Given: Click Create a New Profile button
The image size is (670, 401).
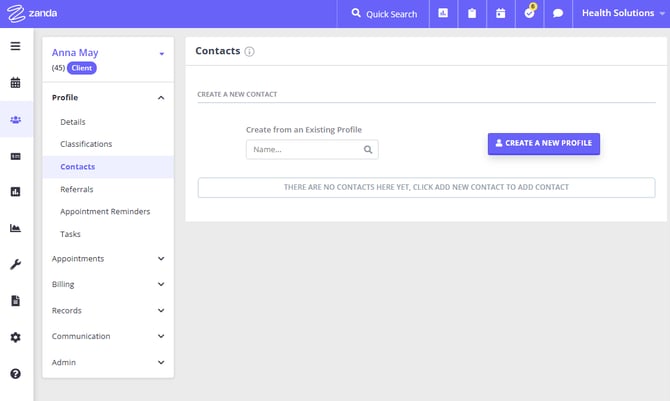Looking at the screenshot, I should pyautogui.click(x=543, y=144).
